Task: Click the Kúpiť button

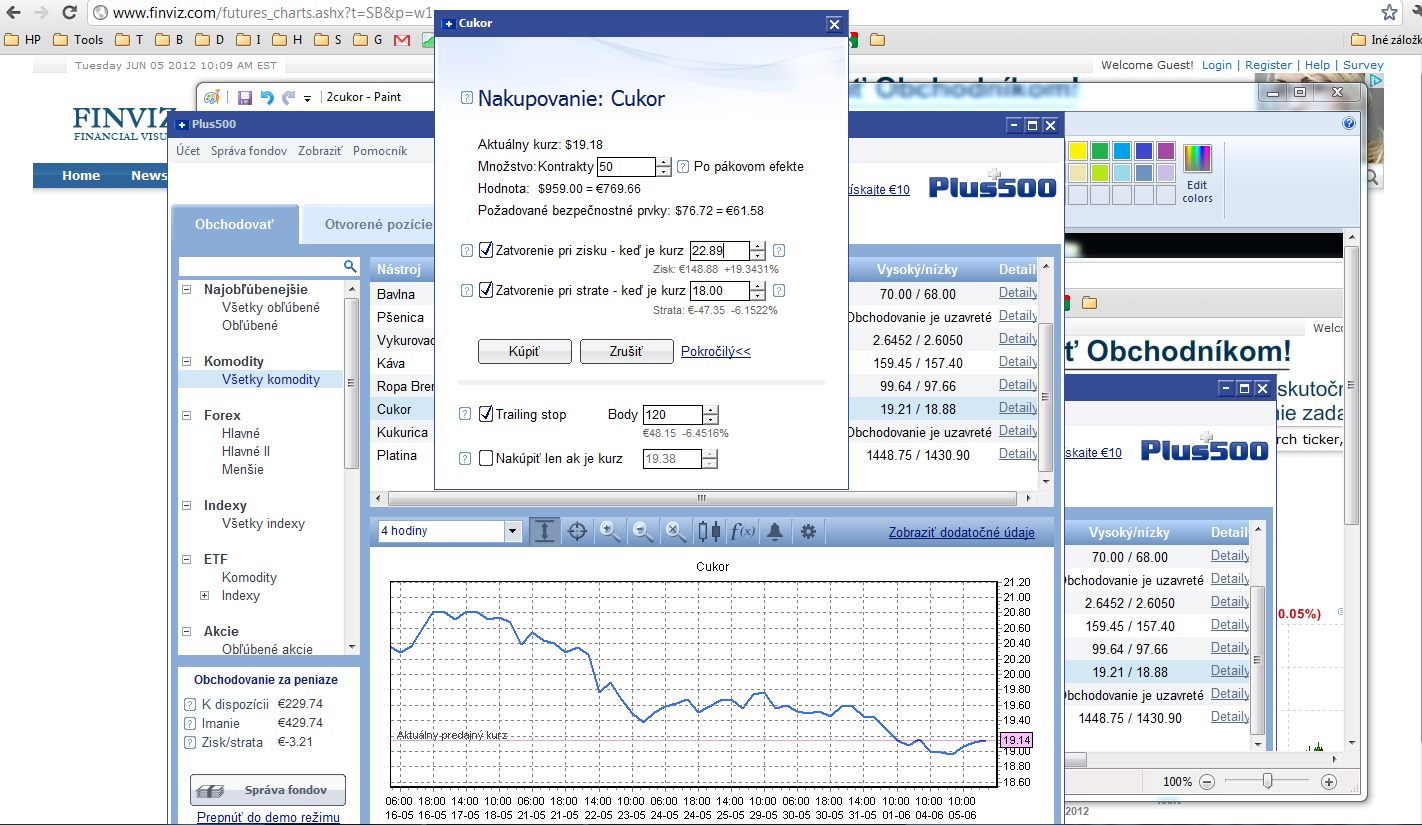Action: (525, 352)
